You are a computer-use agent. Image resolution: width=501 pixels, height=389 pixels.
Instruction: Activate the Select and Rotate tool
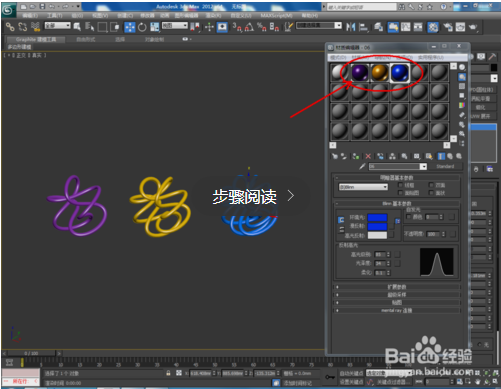click(142, 27)
